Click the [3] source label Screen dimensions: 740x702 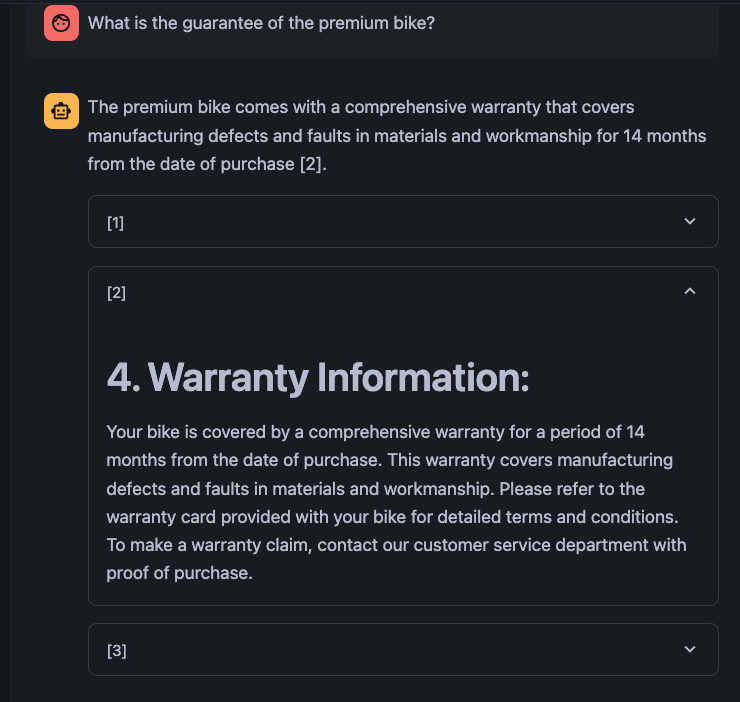click(117, 651)
